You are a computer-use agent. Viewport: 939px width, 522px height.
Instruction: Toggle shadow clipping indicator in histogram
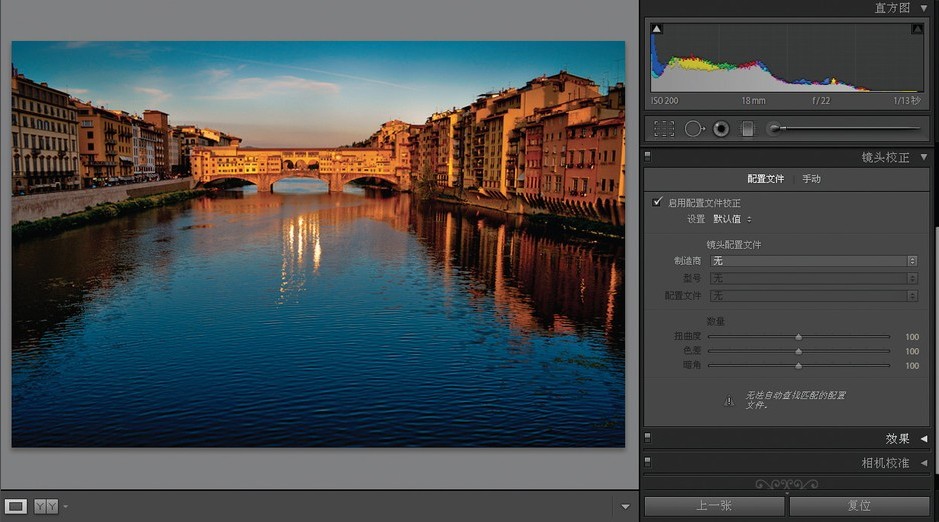656,29
